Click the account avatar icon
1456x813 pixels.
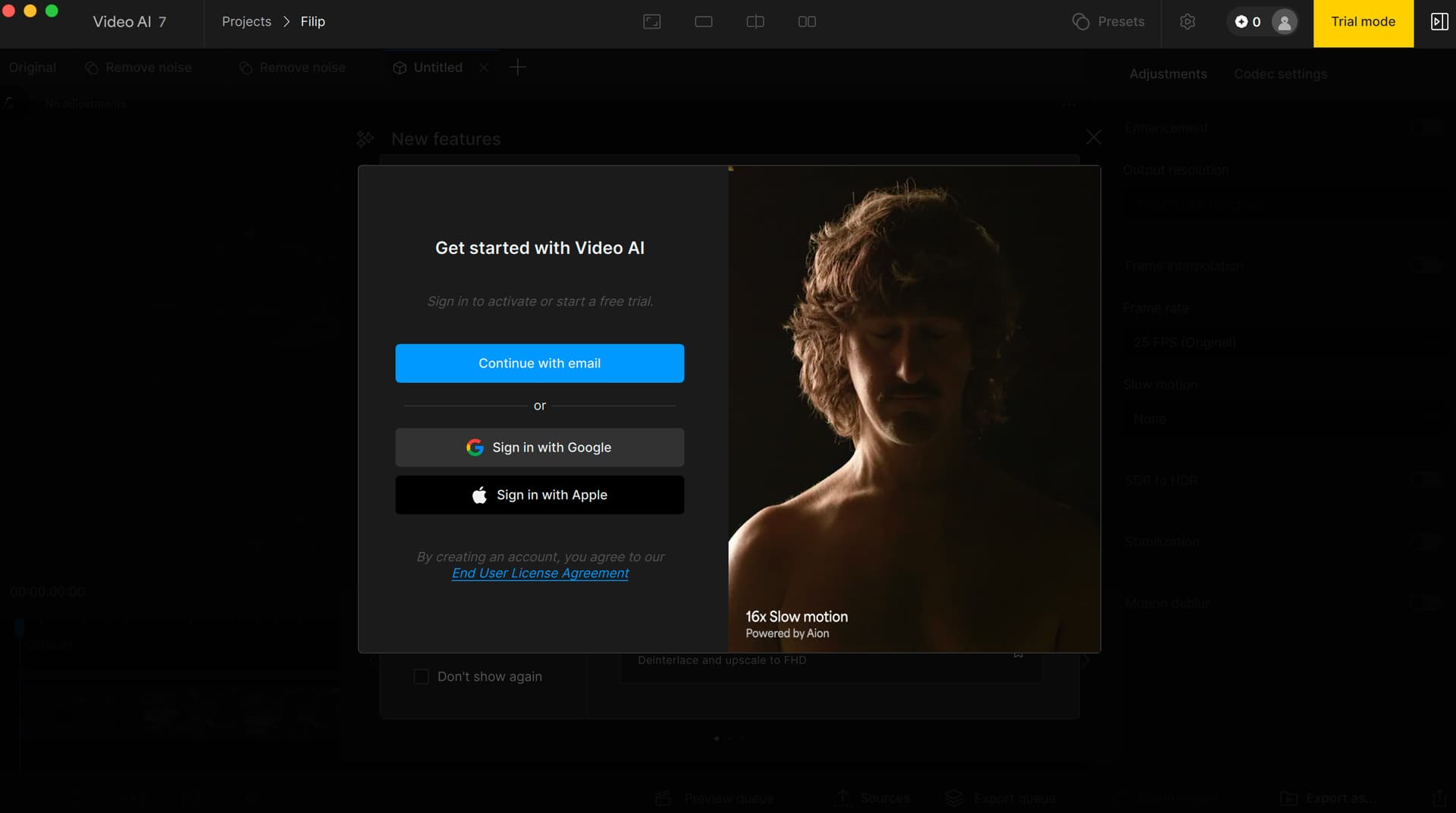1283,22
